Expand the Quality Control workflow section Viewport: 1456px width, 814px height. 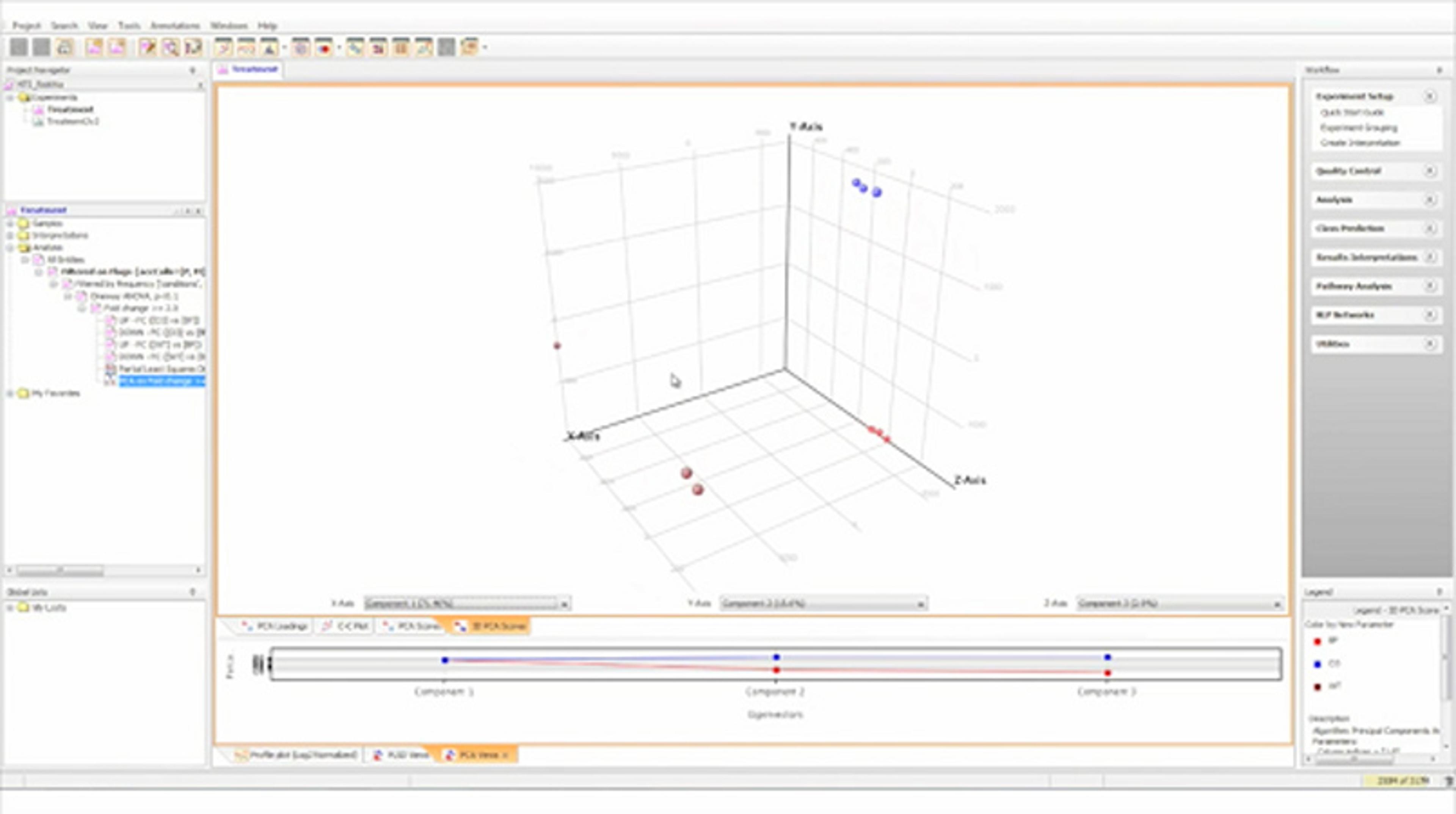point(1429,171)
